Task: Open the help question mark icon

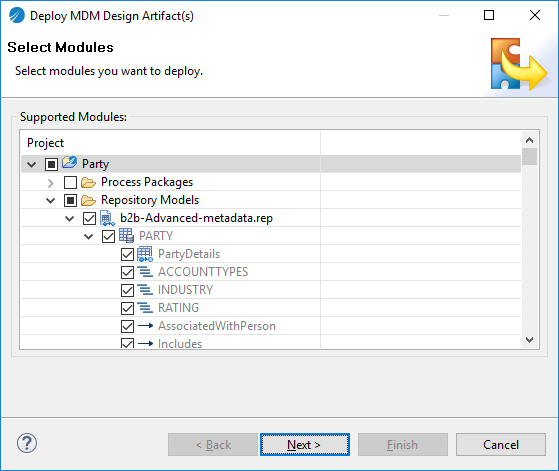Action: coord(27,443)
